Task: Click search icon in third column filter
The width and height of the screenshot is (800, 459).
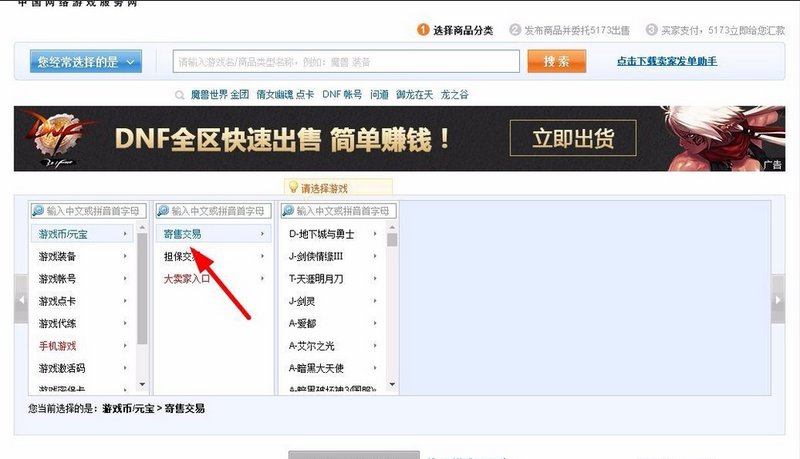Action: [288, 211]
